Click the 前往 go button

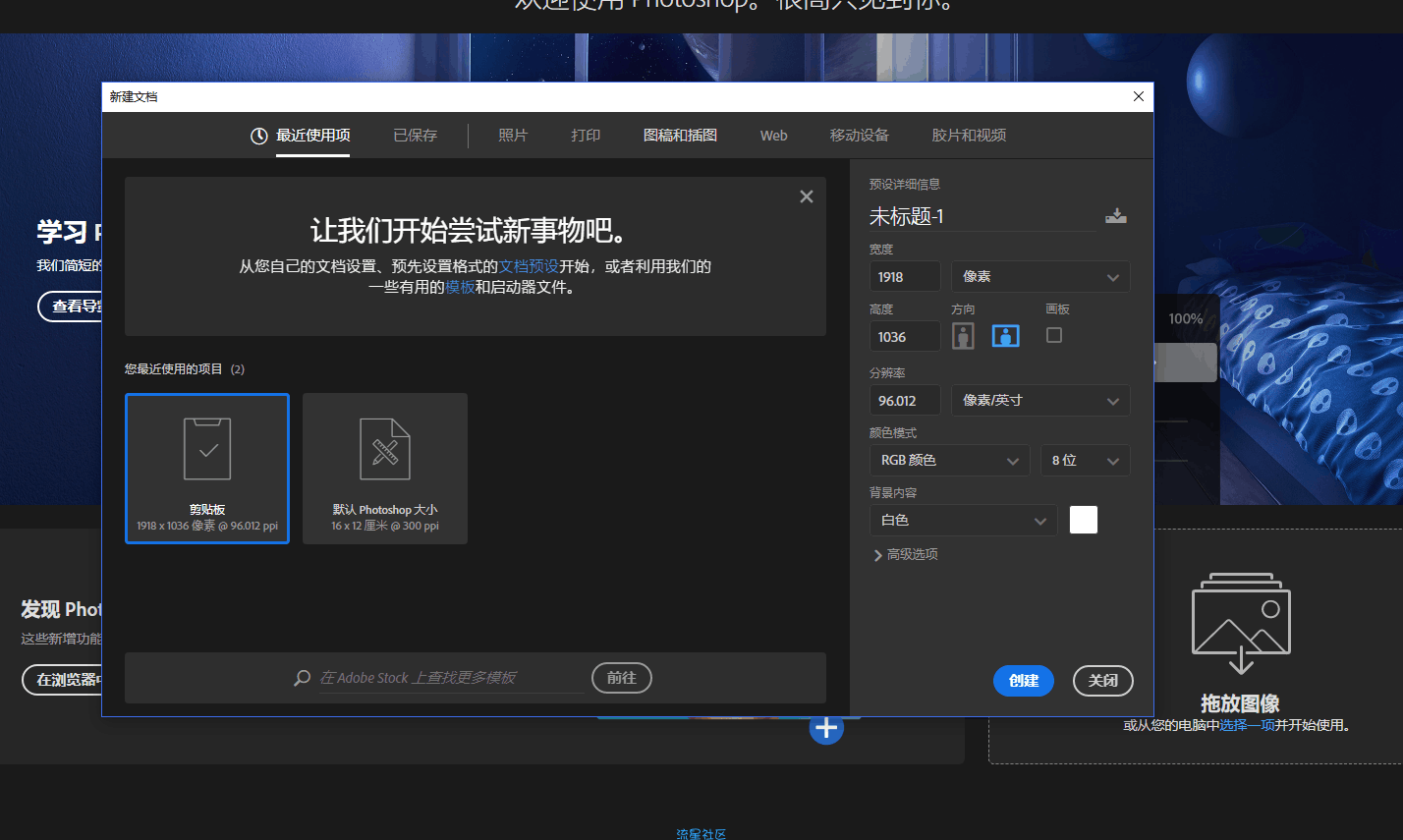point(622,678)
